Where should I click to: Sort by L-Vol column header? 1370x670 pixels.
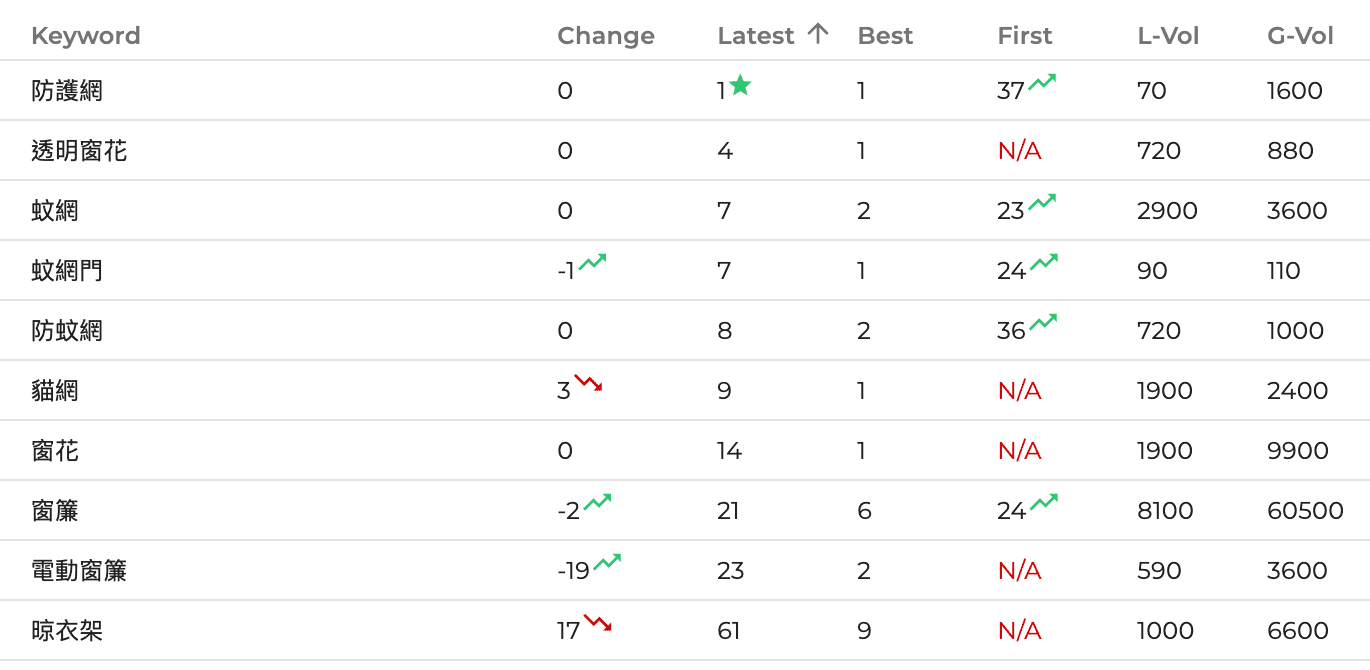point(1168,36)
